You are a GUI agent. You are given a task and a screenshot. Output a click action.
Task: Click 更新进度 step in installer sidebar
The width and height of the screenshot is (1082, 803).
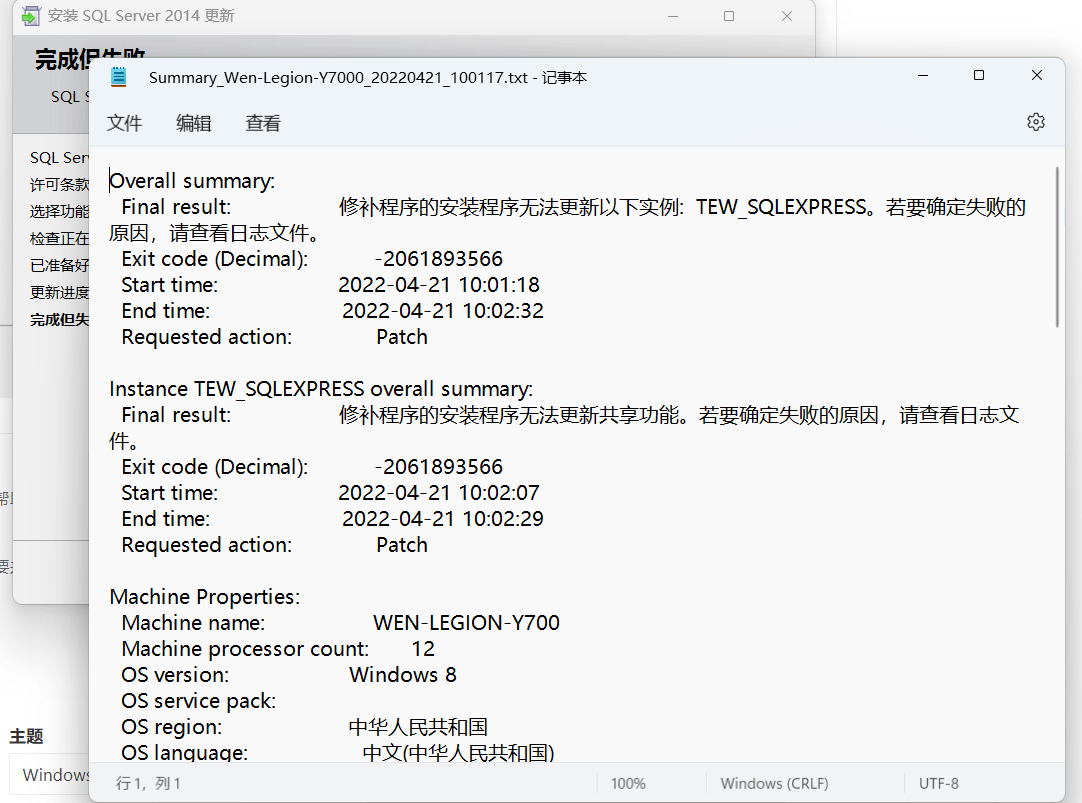coord(59,293)
